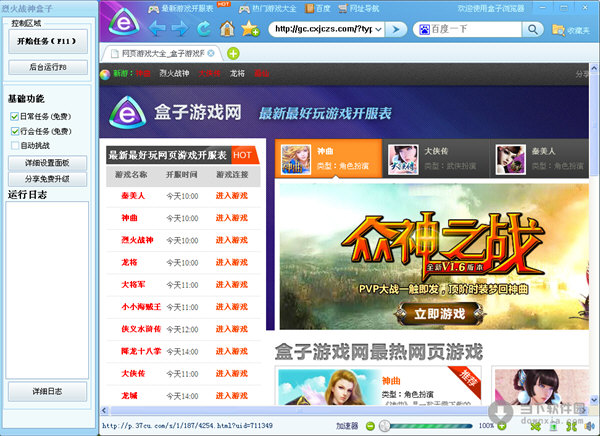Decrease accelerator speed with green minus
The image size is (600, 436).
370,426
